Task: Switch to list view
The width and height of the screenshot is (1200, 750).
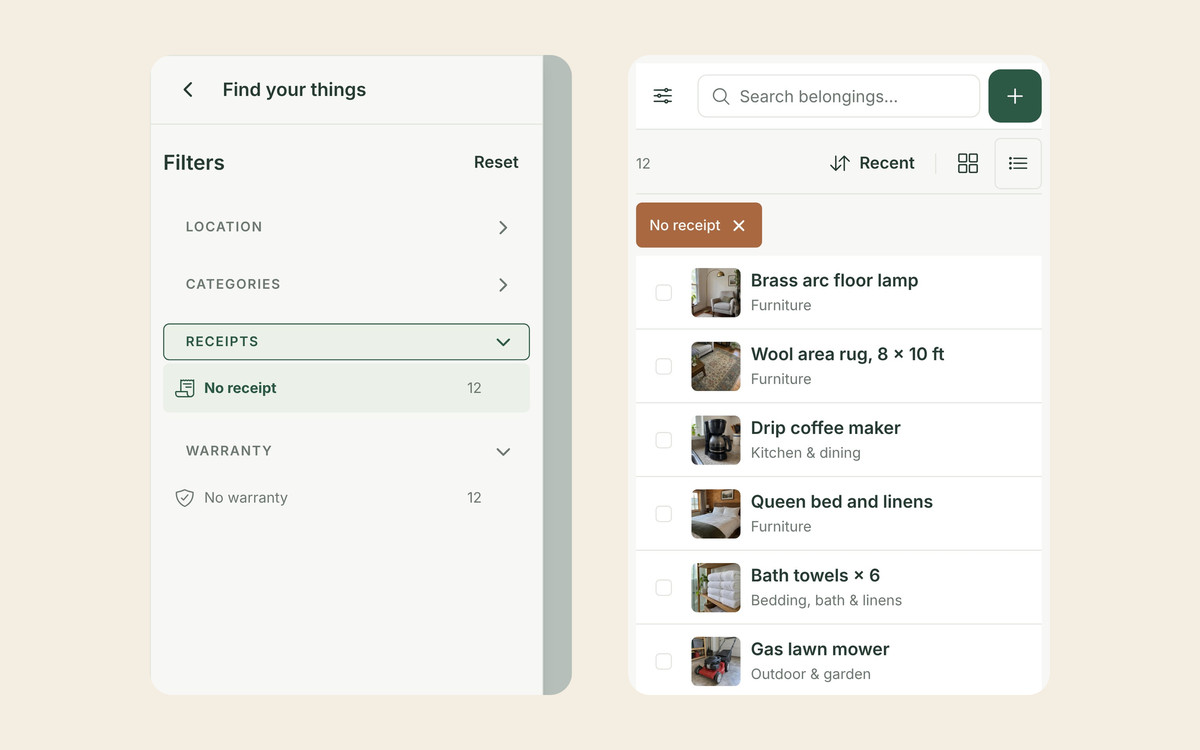Action: (1018, 163)
